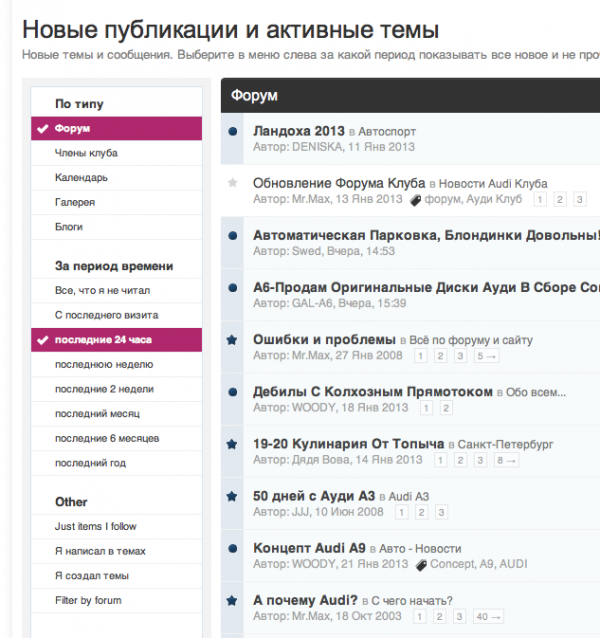Viewport: 600px width, 638px height.
Task: Go to page 3 of 50 дней с Ауди А3
Action: [441, 512]
